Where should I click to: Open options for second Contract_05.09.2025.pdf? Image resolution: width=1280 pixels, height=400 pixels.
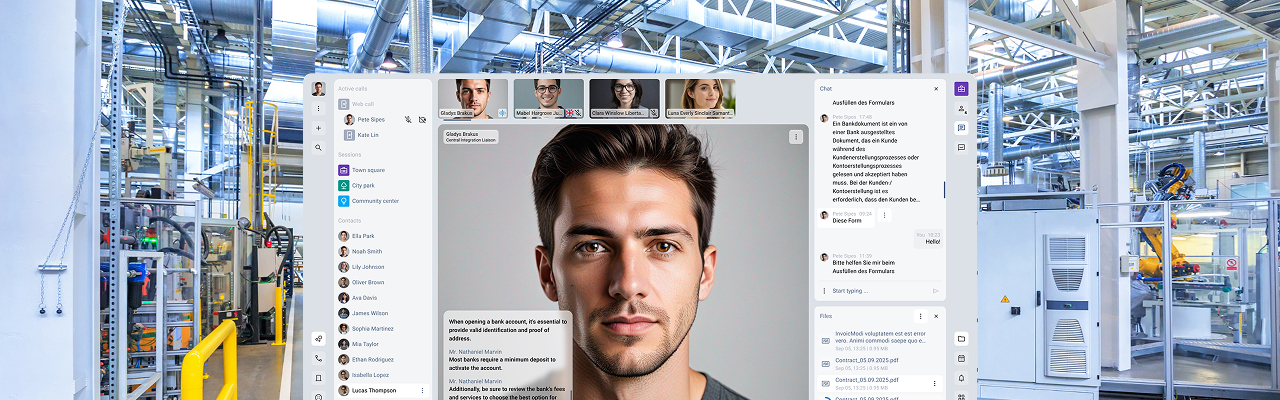[936, 383]
